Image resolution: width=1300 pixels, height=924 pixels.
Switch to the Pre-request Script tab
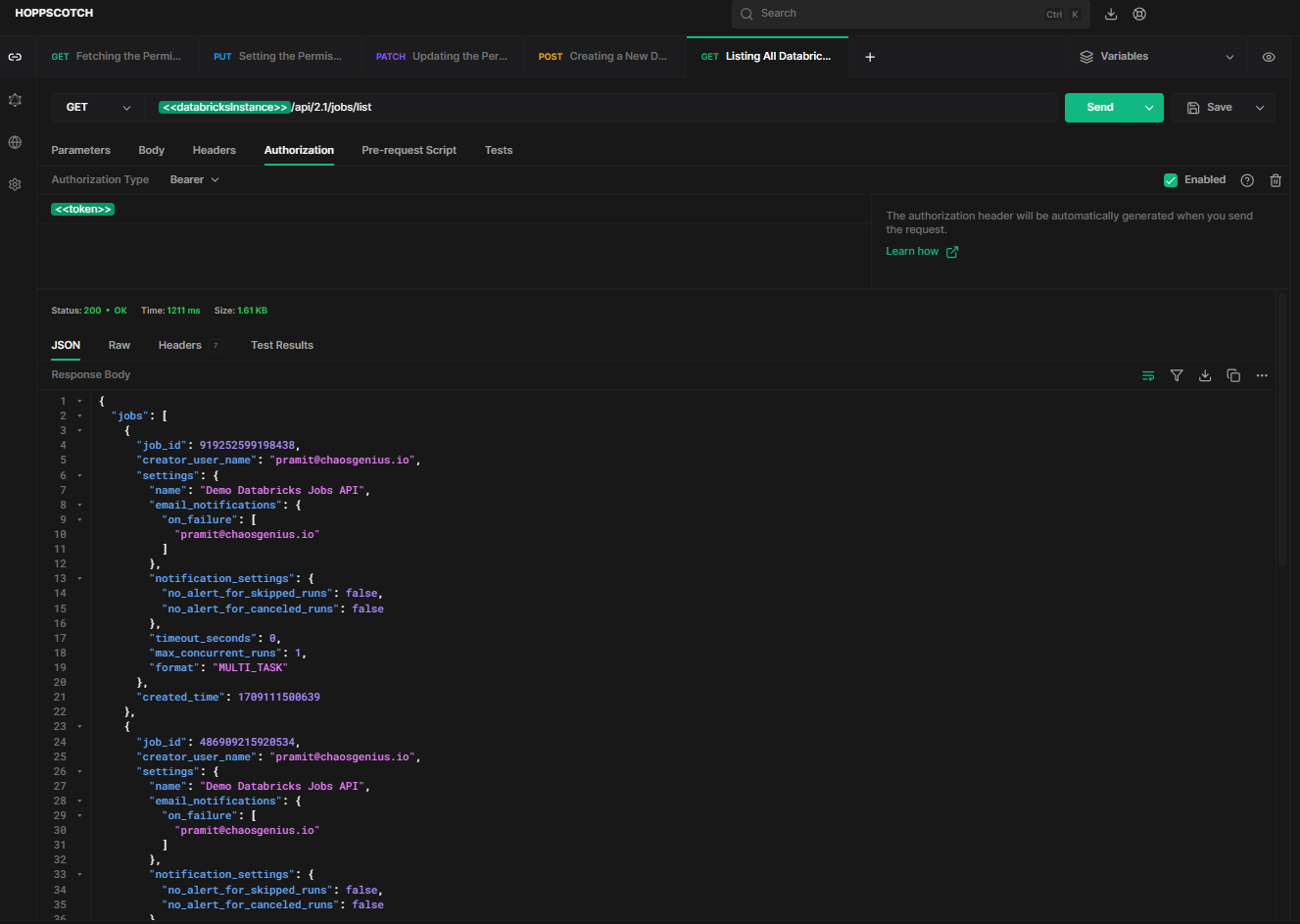408,150
